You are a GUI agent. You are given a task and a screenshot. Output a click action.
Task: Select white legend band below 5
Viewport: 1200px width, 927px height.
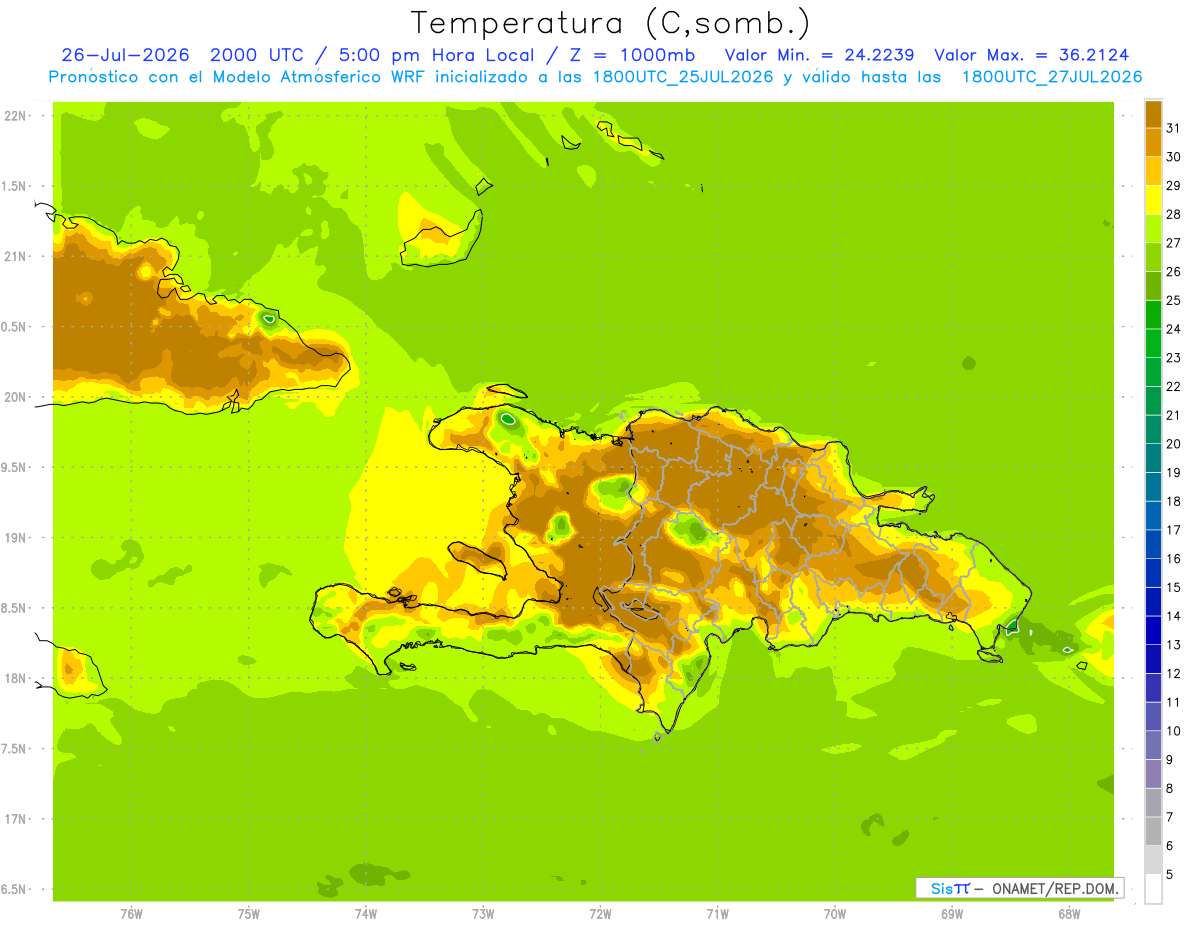(1153, 889)
